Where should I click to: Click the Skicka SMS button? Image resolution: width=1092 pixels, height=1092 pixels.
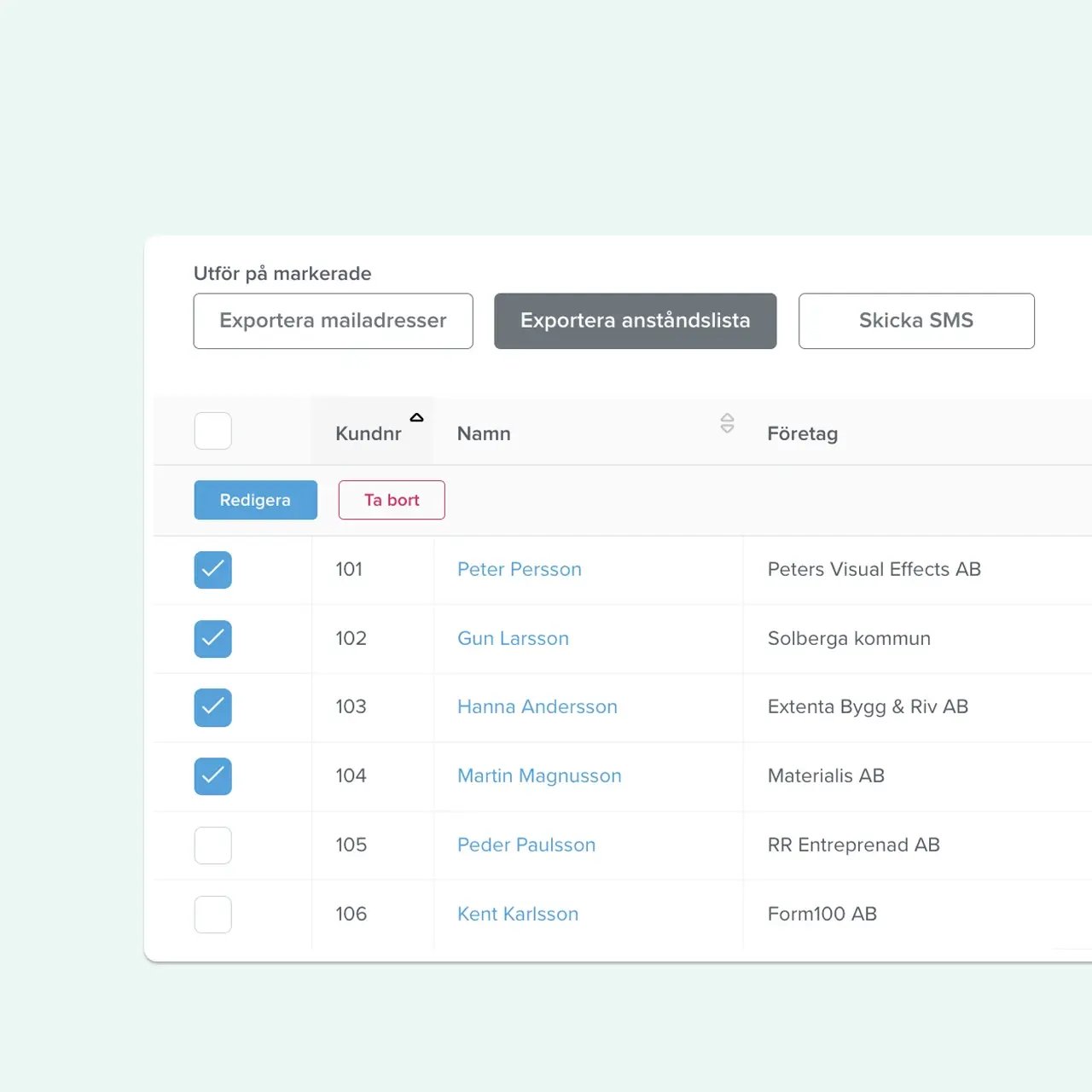point(916,321)
